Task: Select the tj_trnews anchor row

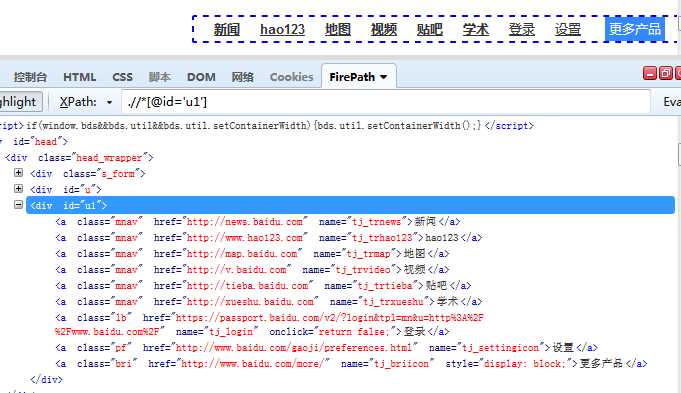Action: click(x=258, y=221)
